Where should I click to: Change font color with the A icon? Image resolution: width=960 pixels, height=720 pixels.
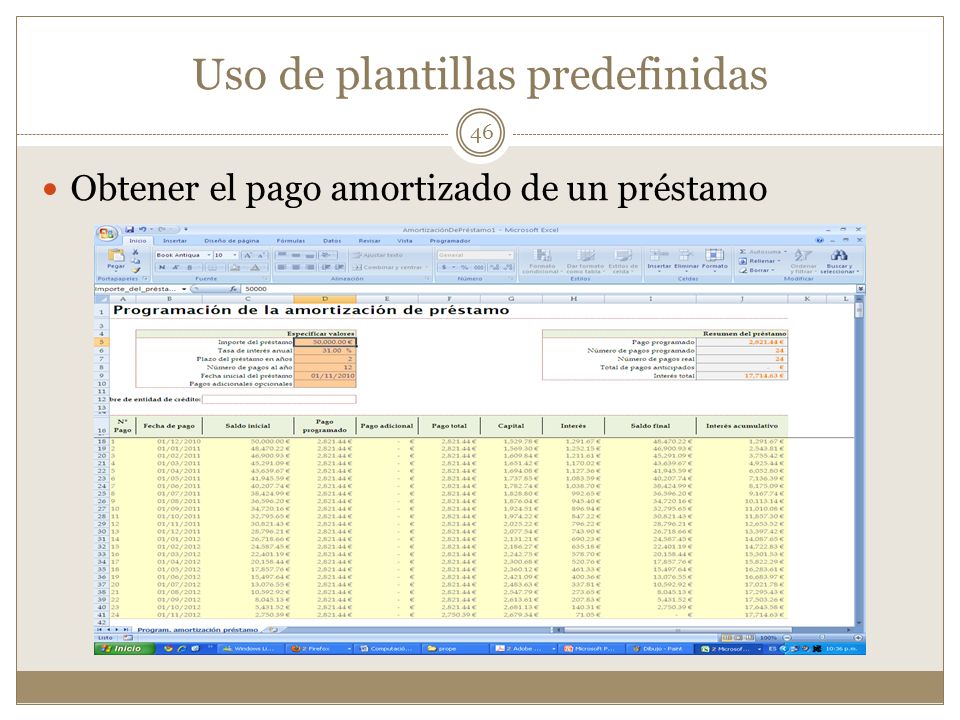coord(255,268)
